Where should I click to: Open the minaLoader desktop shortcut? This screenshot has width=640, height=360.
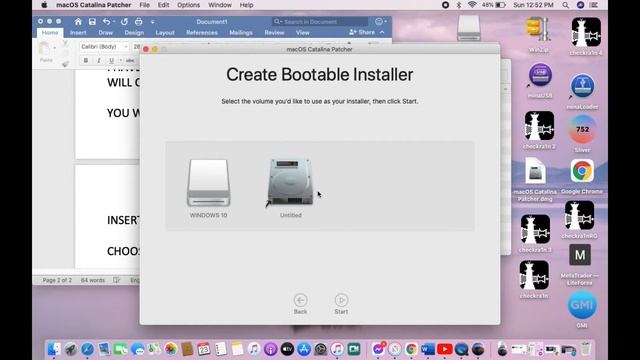coord(582,91)
